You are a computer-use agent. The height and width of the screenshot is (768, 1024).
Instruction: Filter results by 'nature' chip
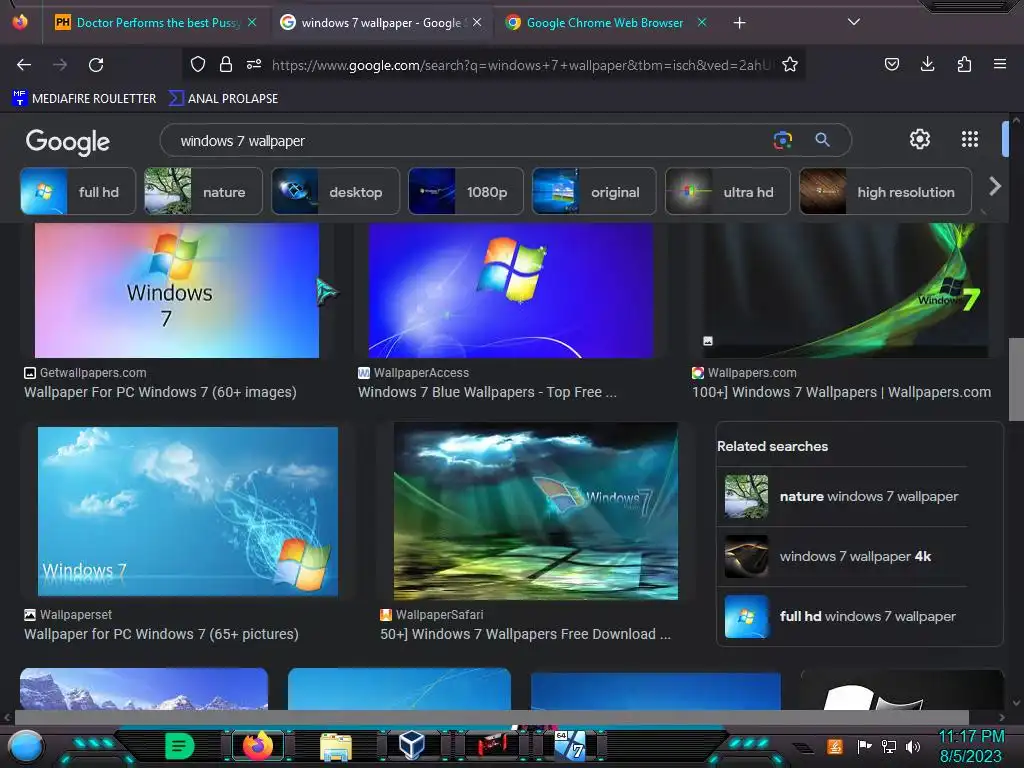click(x=203, y=191)
